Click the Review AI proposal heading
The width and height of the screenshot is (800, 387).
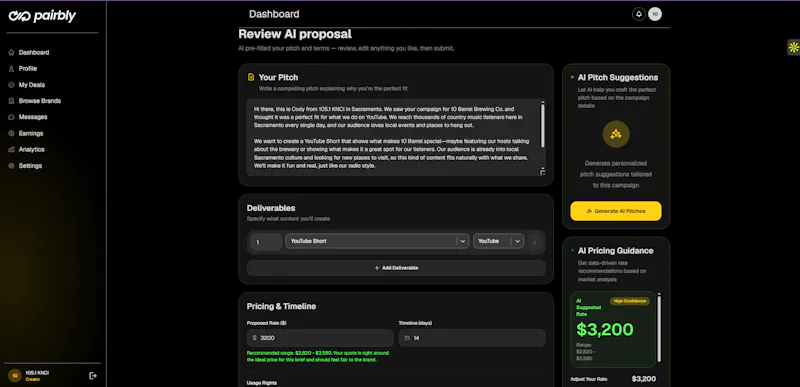tap(295, 34)
